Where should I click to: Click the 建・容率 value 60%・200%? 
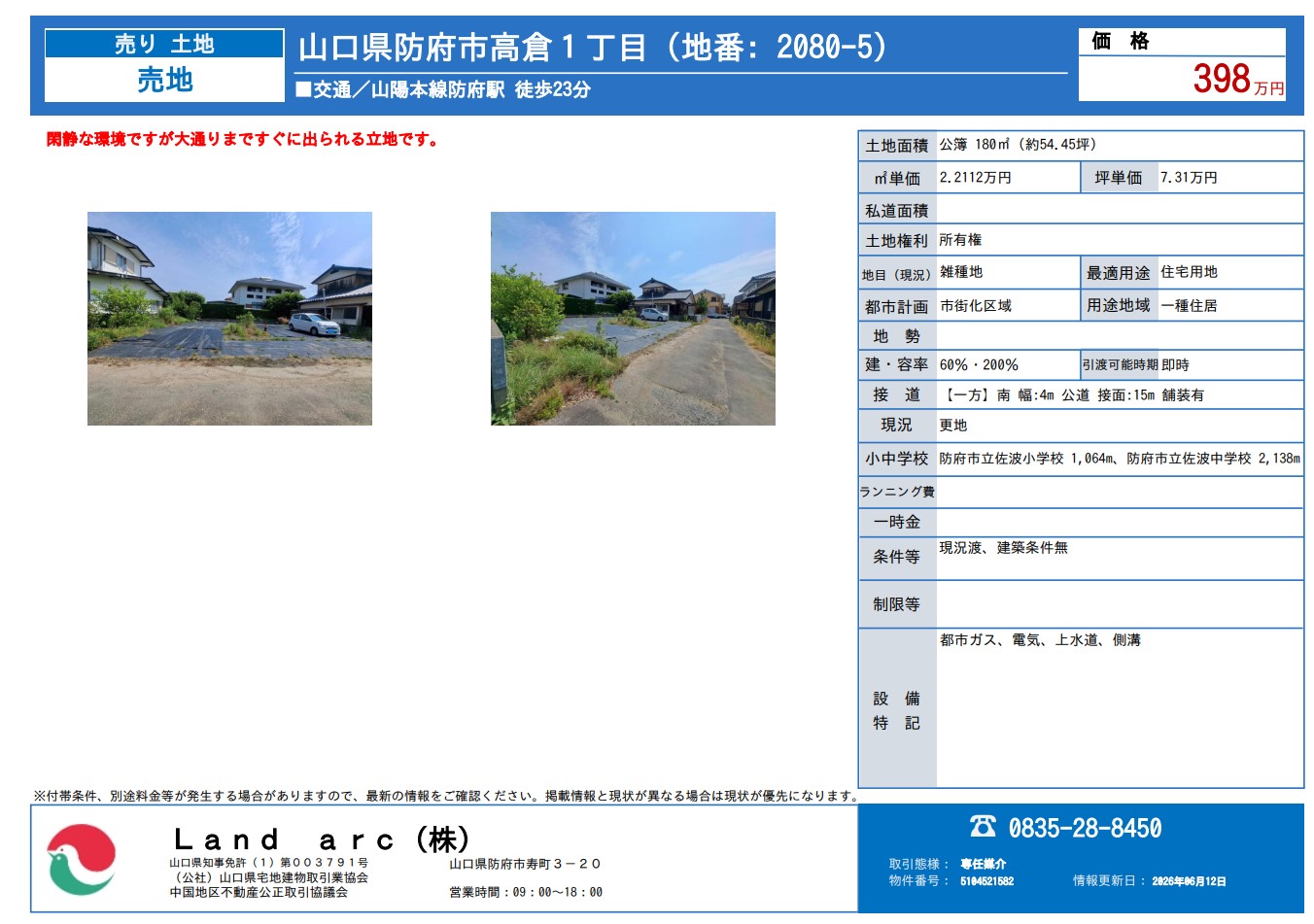pos(979,365)
